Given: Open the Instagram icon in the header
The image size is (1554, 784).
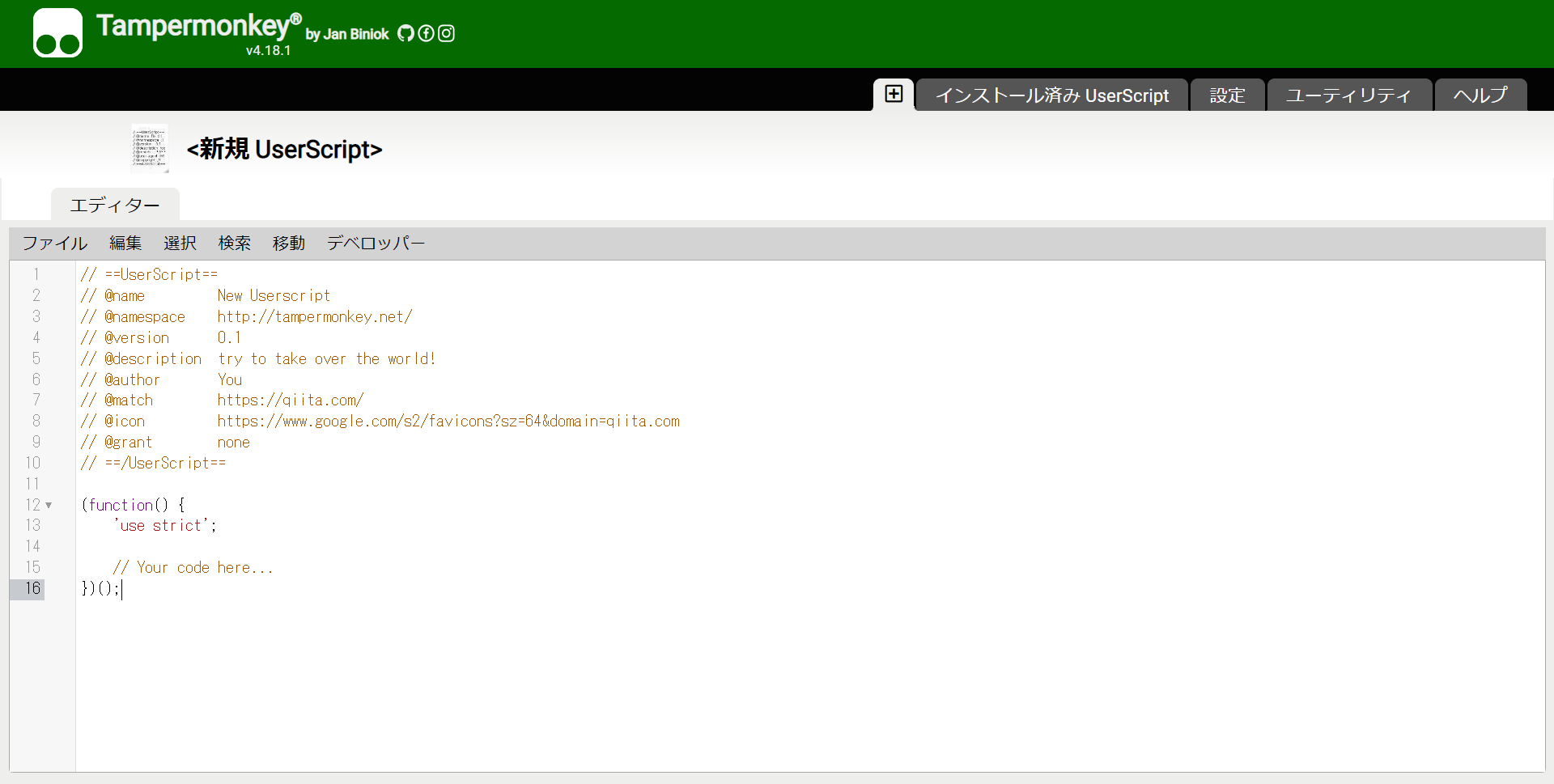Looking at the screenshot, I should pyautogui.click(x=446, y=33).
